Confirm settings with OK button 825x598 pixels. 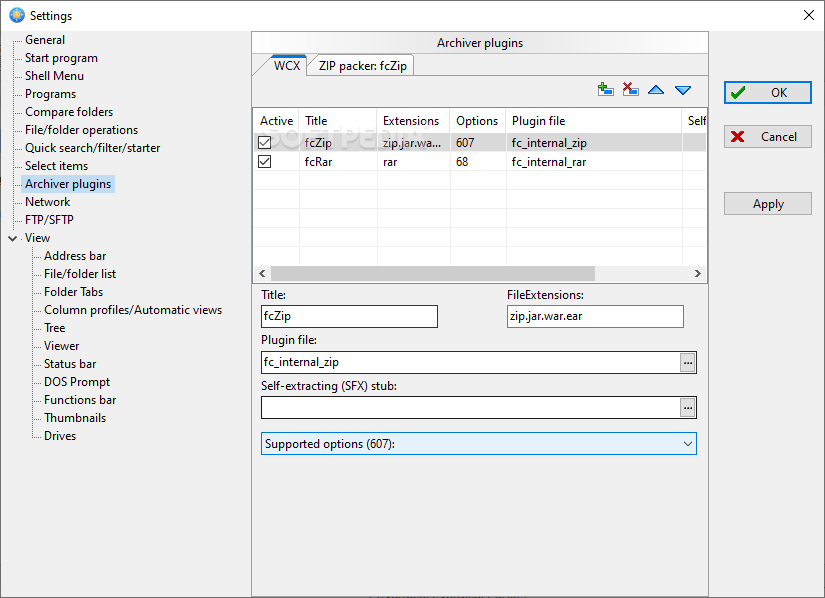click(768, 93)
